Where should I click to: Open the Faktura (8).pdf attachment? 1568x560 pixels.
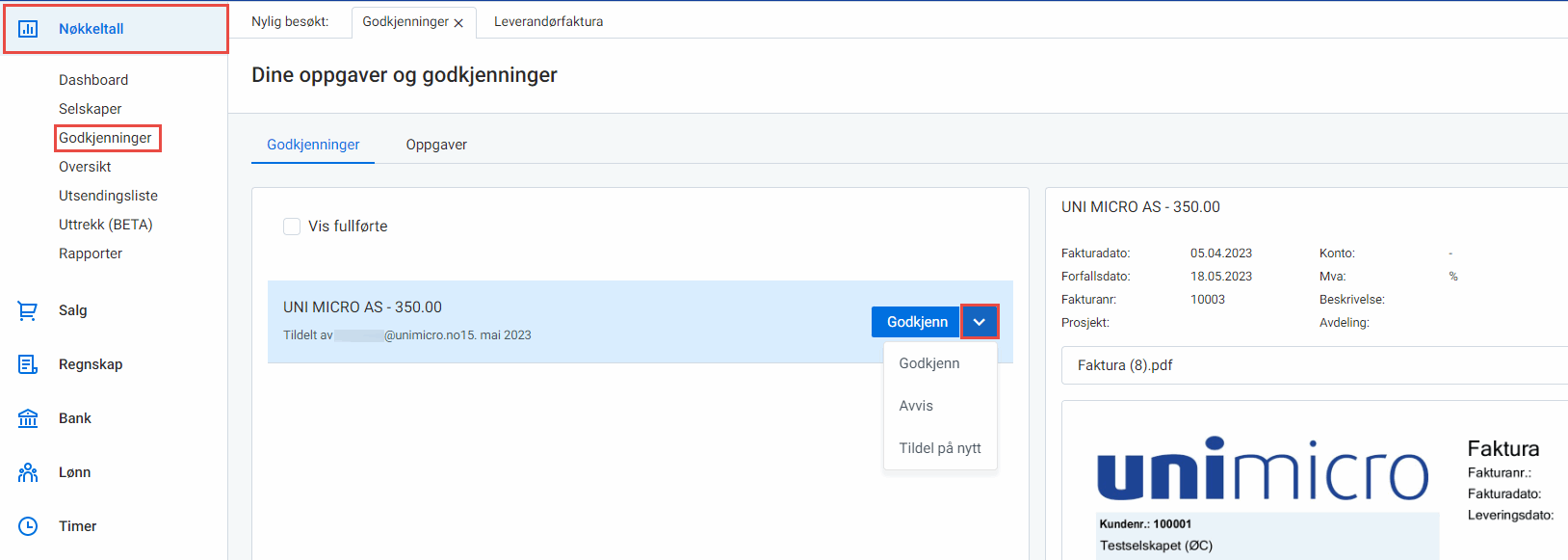point(1125,365)
